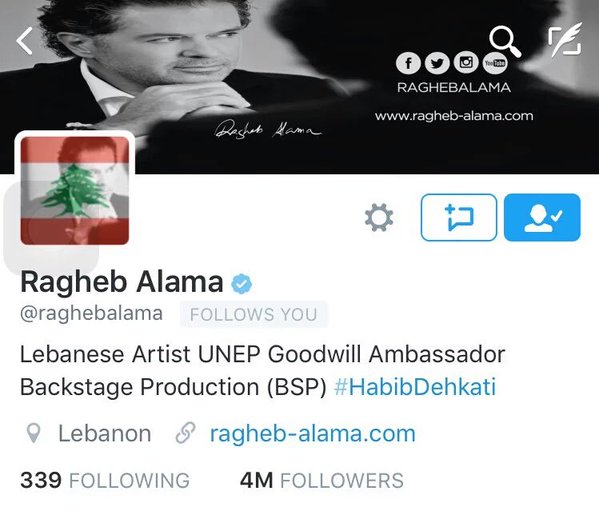599x511 pixels.
Task: Open profile settings gear icon
Action: (379, 217)
